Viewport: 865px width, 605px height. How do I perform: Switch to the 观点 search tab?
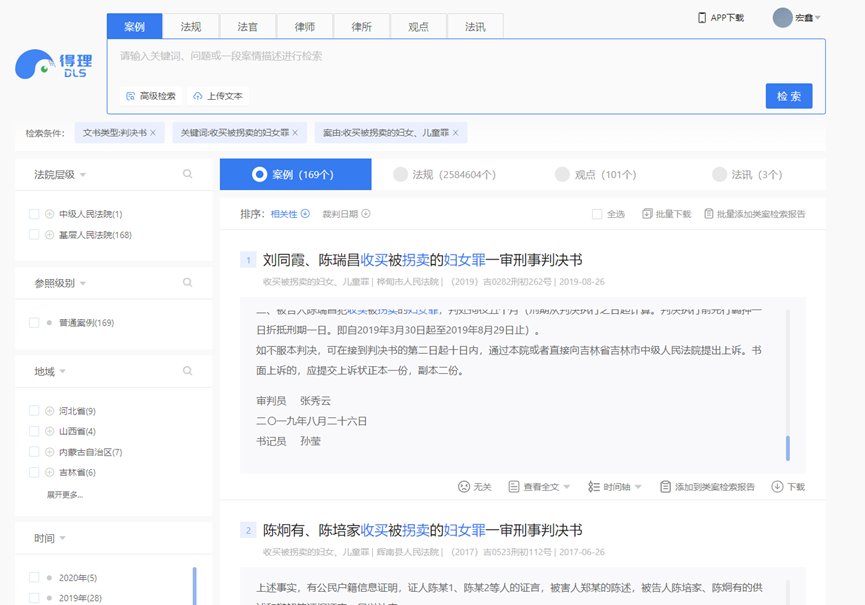pyautogui.click(x=418, y=26)
